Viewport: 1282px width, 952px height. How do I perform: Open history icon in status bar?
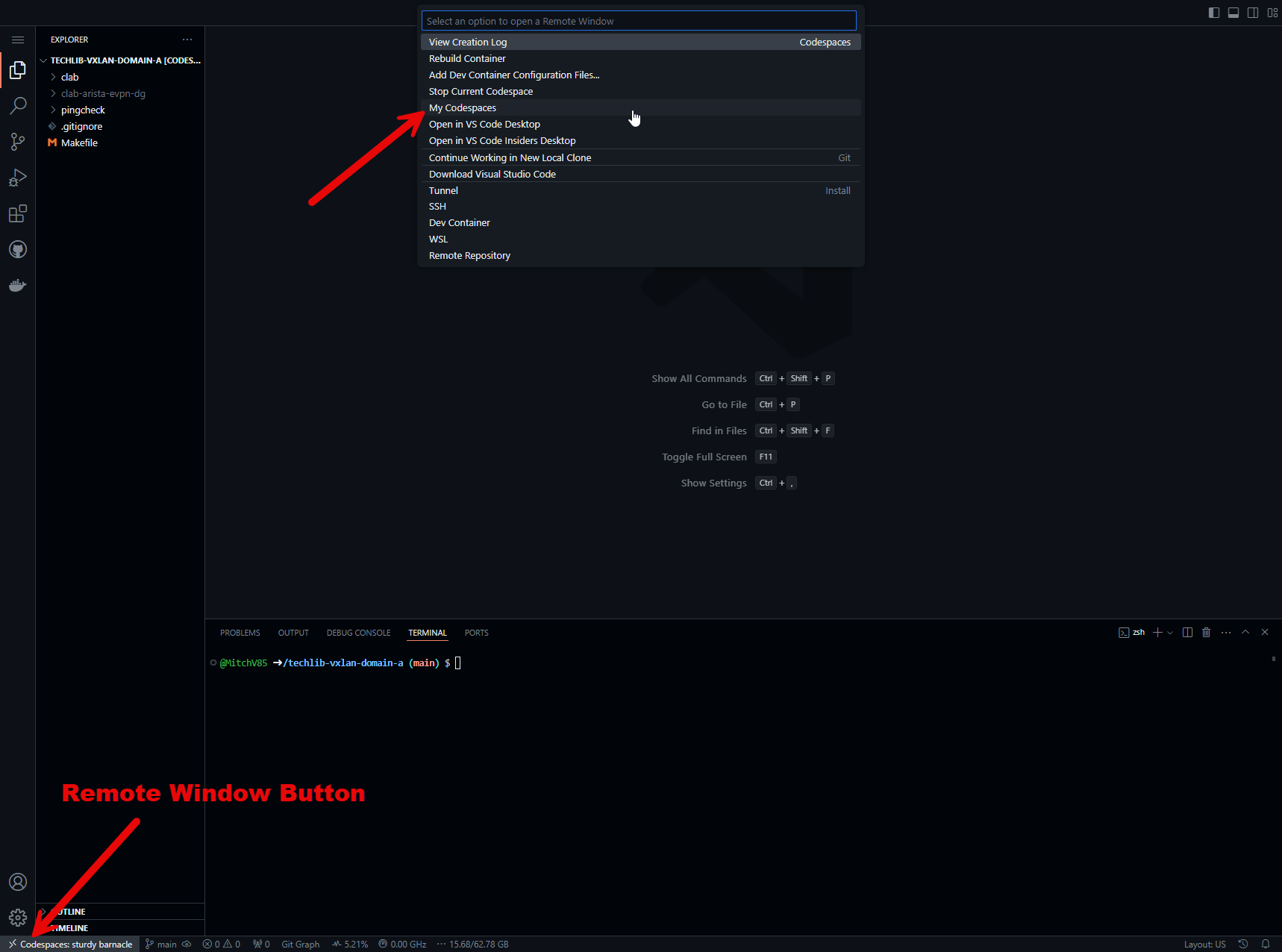click(1243, 945)
